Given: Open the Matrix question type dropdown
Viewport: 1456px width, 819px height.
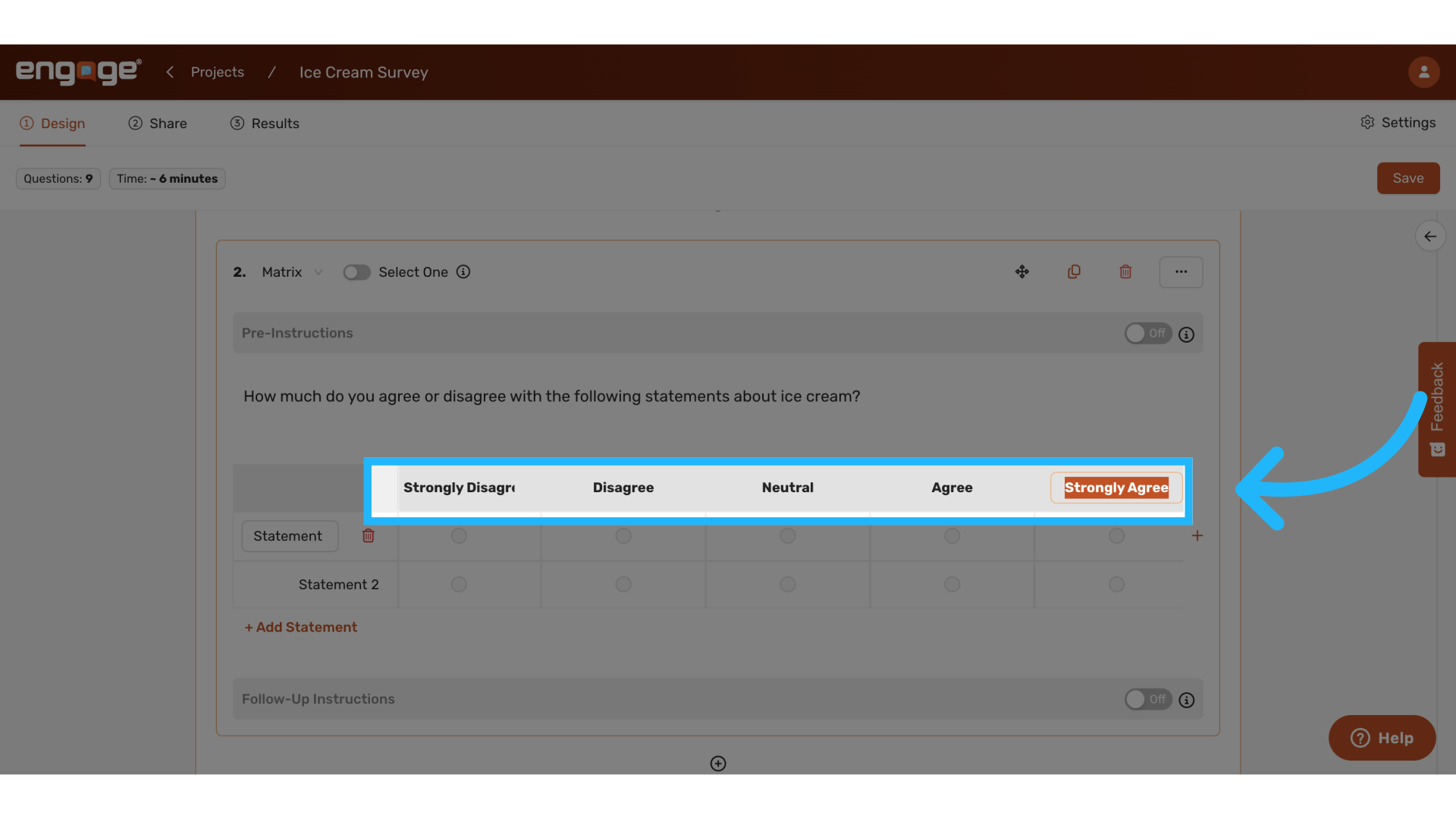Looking at the screenshot, I should tap(293, 272).
